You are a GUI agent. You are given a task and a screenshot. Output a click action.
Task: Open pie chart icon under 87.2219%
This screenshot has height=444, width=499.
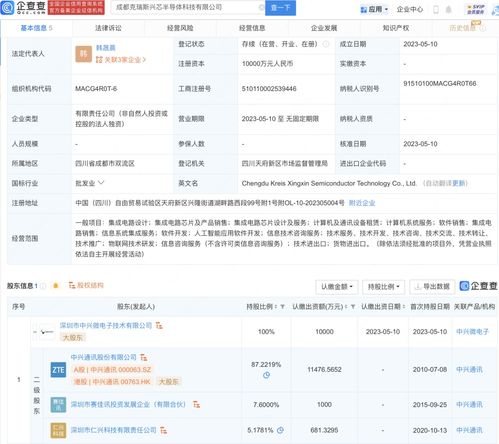pos(266,375)
